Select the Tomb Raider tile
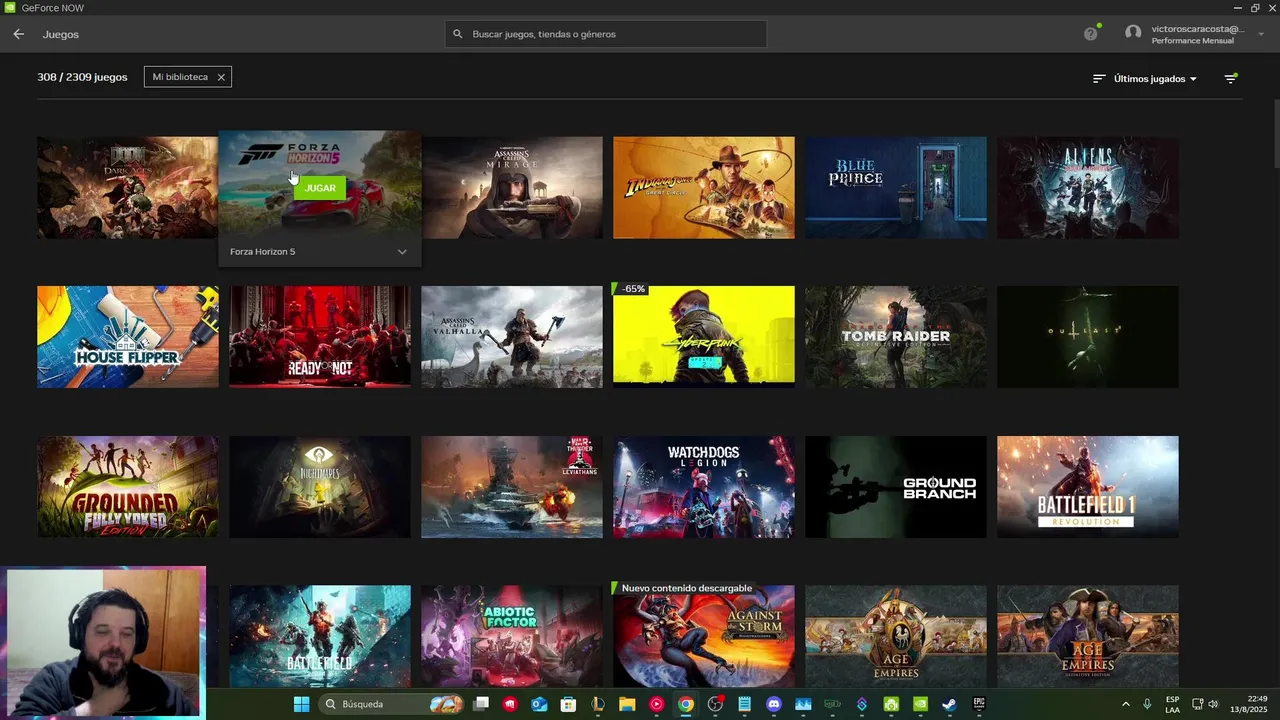Image resolution: width=1280 pixels, height=720 pixels. coord(896,337)
